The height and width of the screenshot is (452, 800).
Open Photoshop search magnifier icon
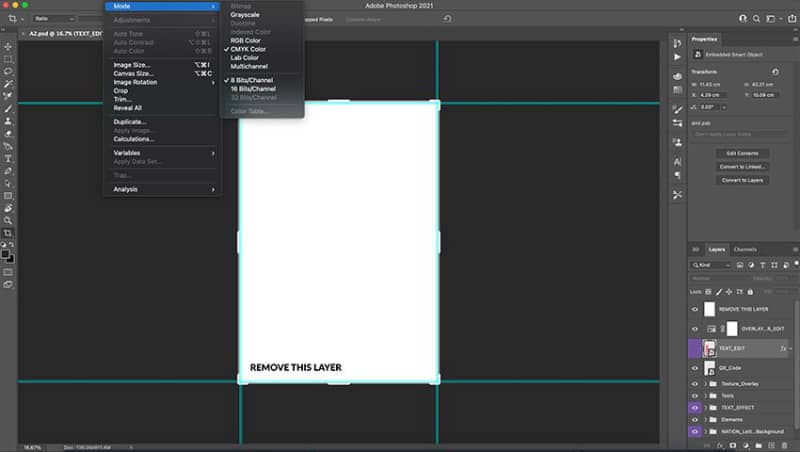756,19
